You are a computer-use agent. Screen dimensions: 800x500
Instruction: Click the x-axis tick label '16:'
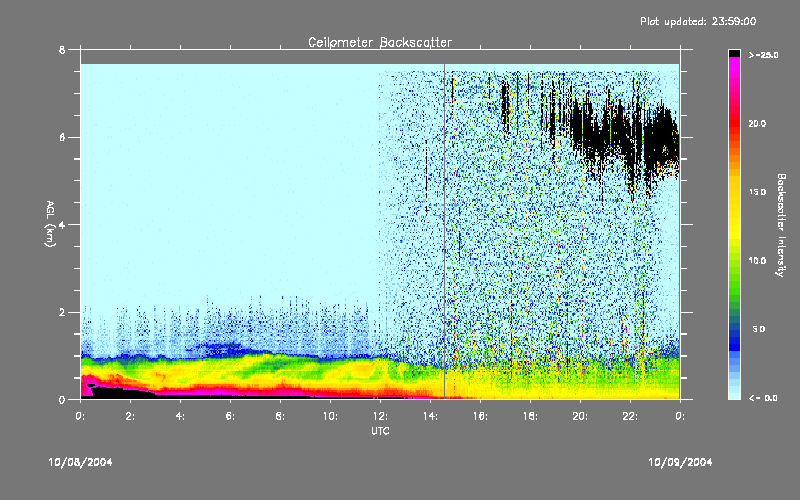click(480, 416)
